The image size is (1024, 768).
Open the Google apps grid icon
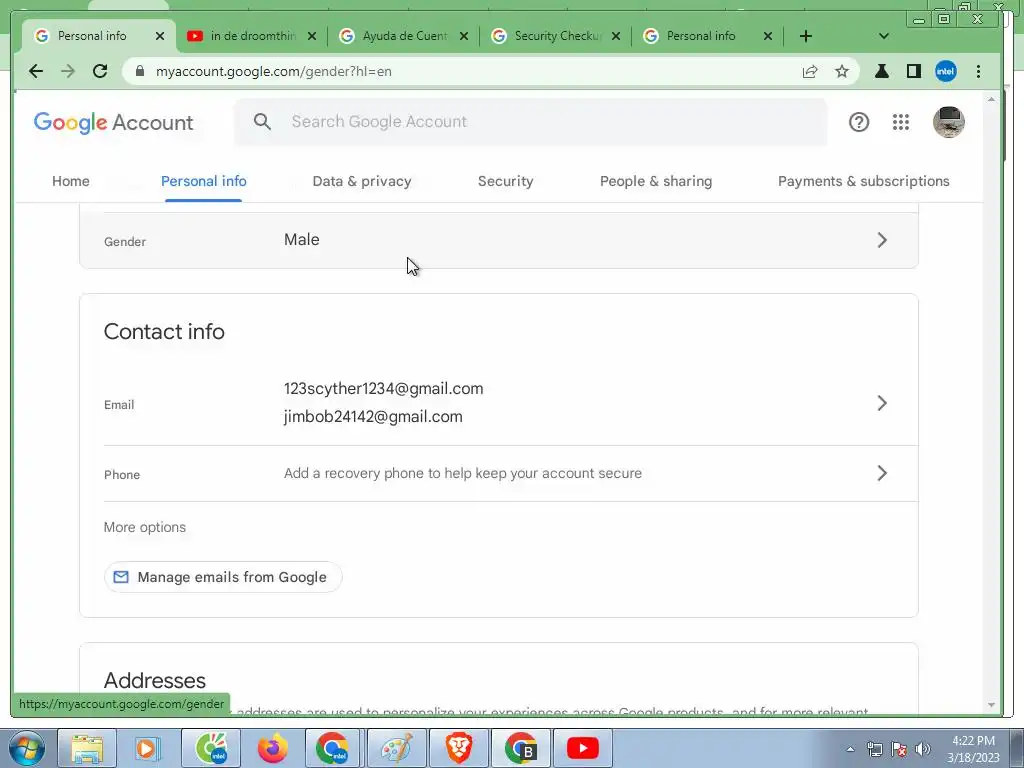(x=901, y=122)
